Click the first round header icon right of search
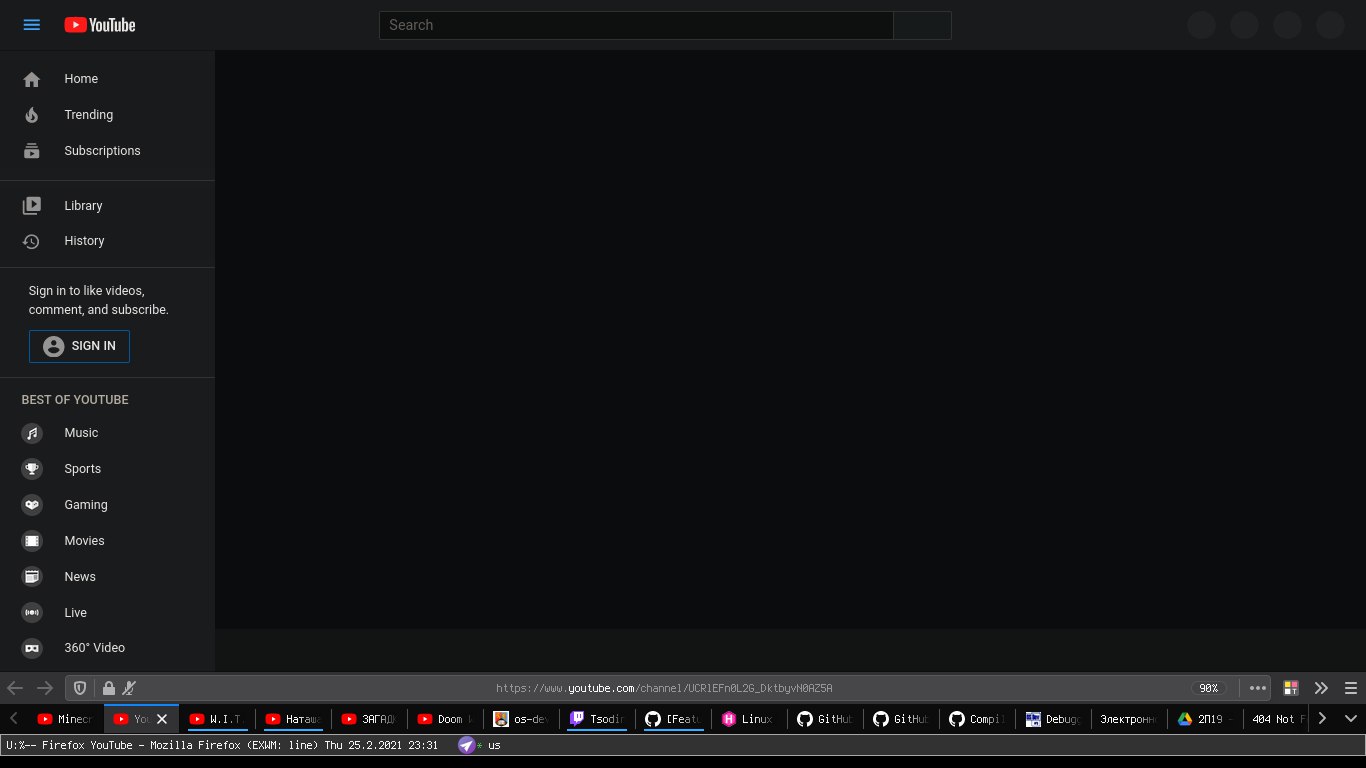This screenshot has width=1366, height=768. point(1201,25)
